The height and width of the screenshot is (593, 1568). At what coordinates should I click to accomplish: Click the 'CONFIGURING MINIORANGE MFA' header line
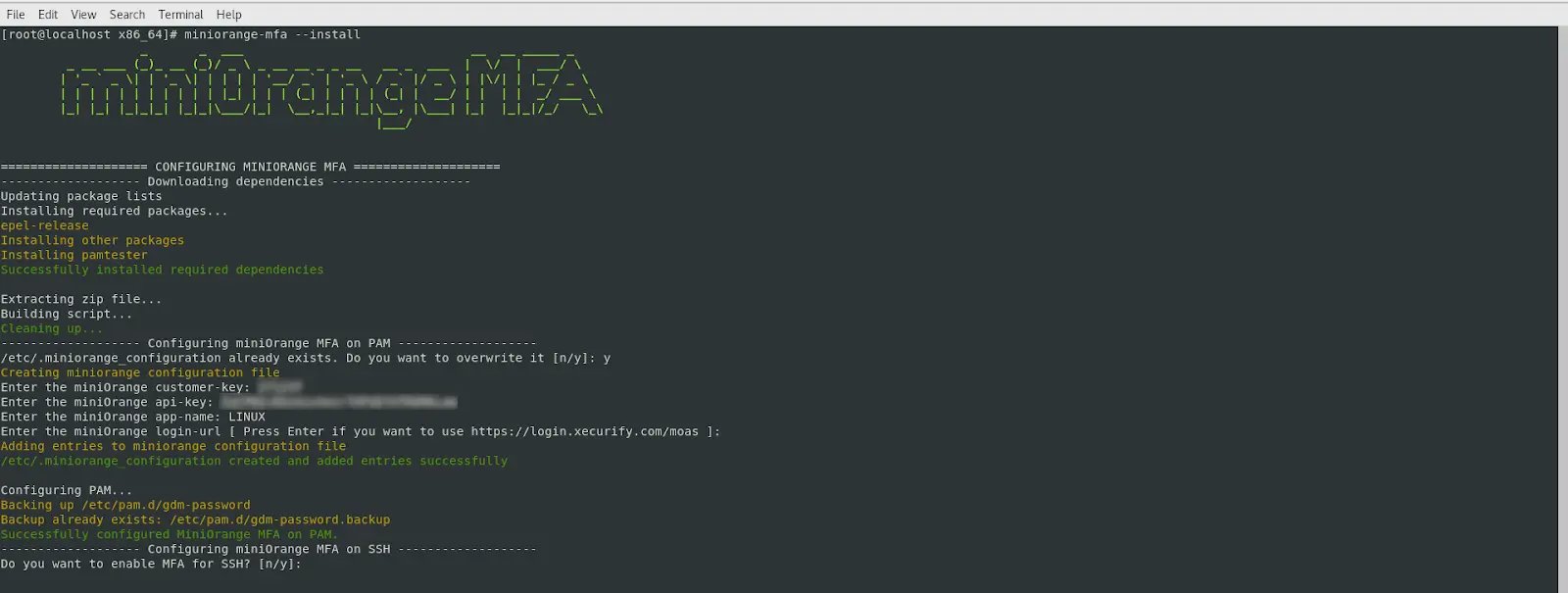250,167
